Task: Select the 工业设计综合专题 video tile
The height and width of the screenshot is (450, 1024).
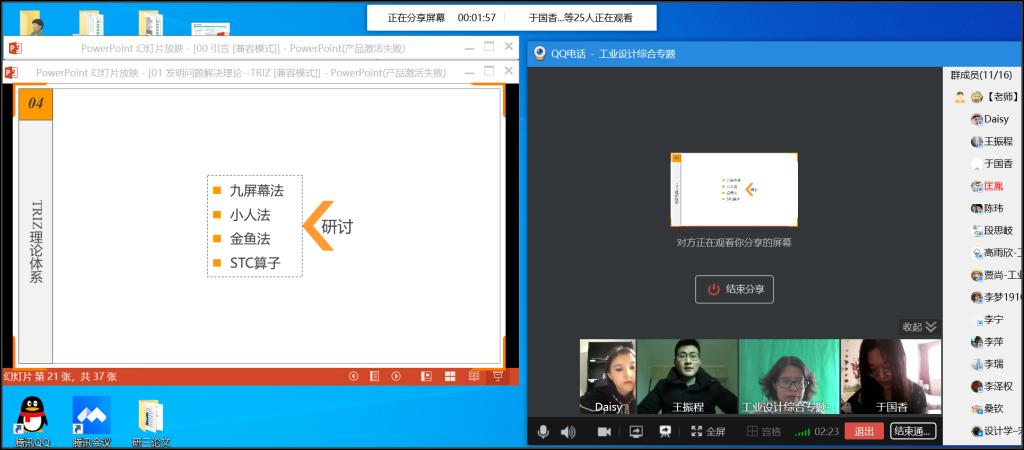Action: [x=789, y=376]
